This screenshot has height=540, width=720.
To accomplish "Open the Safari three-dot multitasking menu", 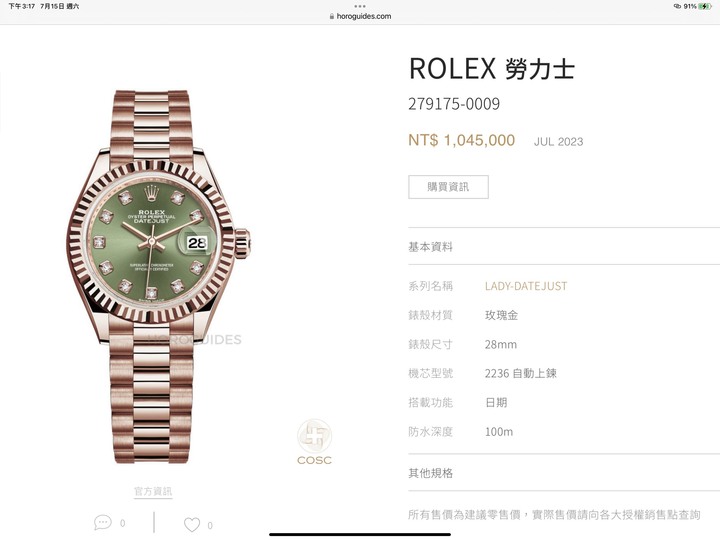I will [360, 6].
